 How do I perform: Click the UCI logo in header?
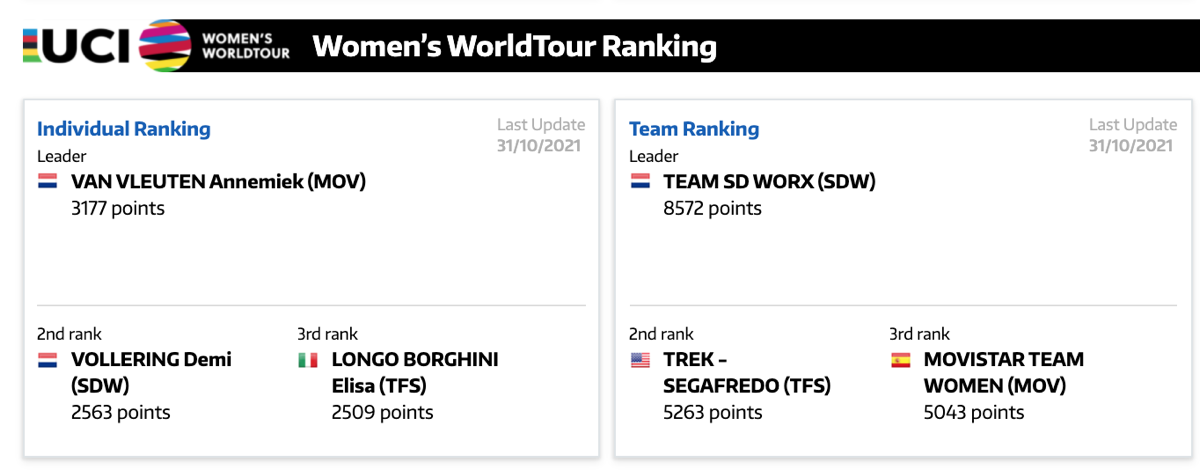click(x=77, y=46)
